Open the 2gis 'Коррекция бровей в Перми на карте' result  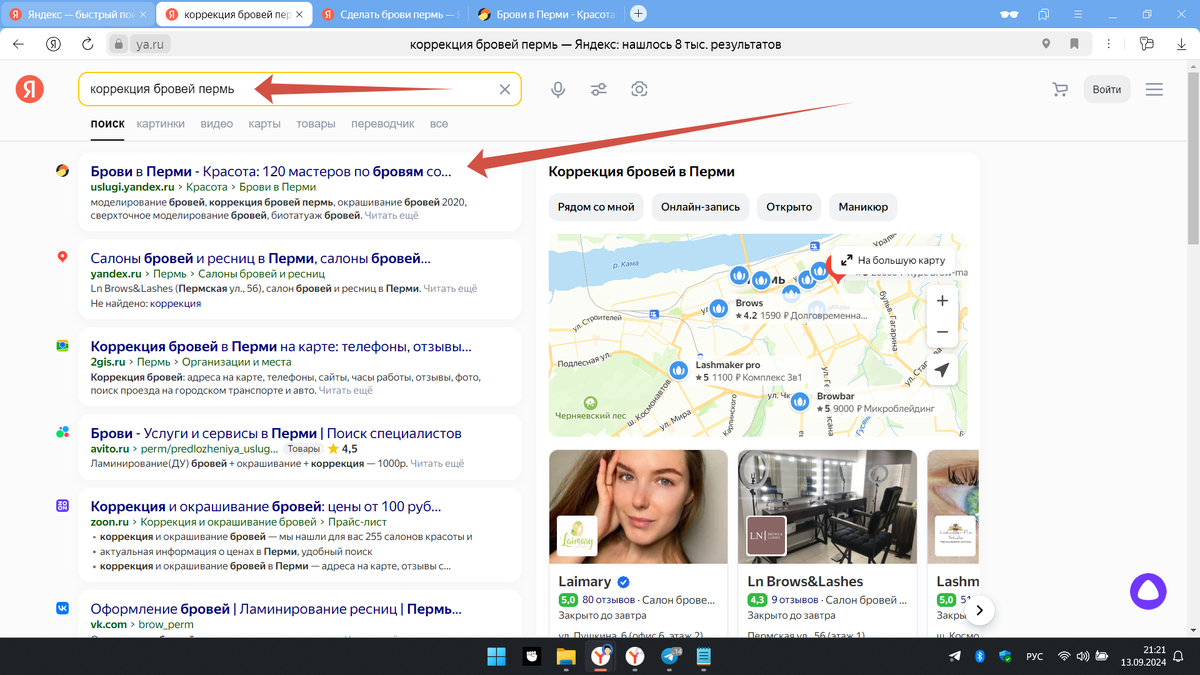281,346
